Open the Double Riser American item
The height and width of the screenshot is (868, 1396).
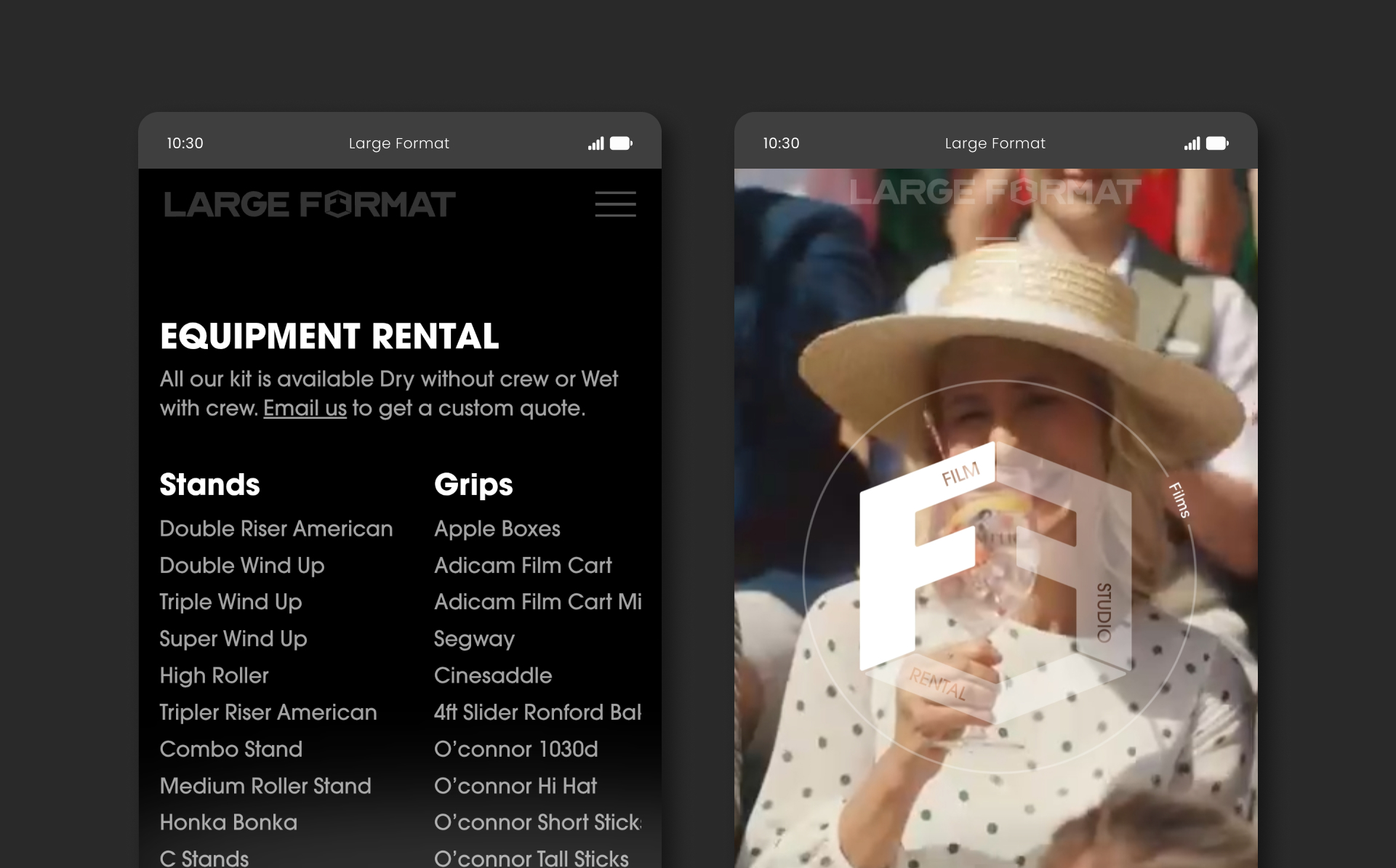tap(276, 529)
